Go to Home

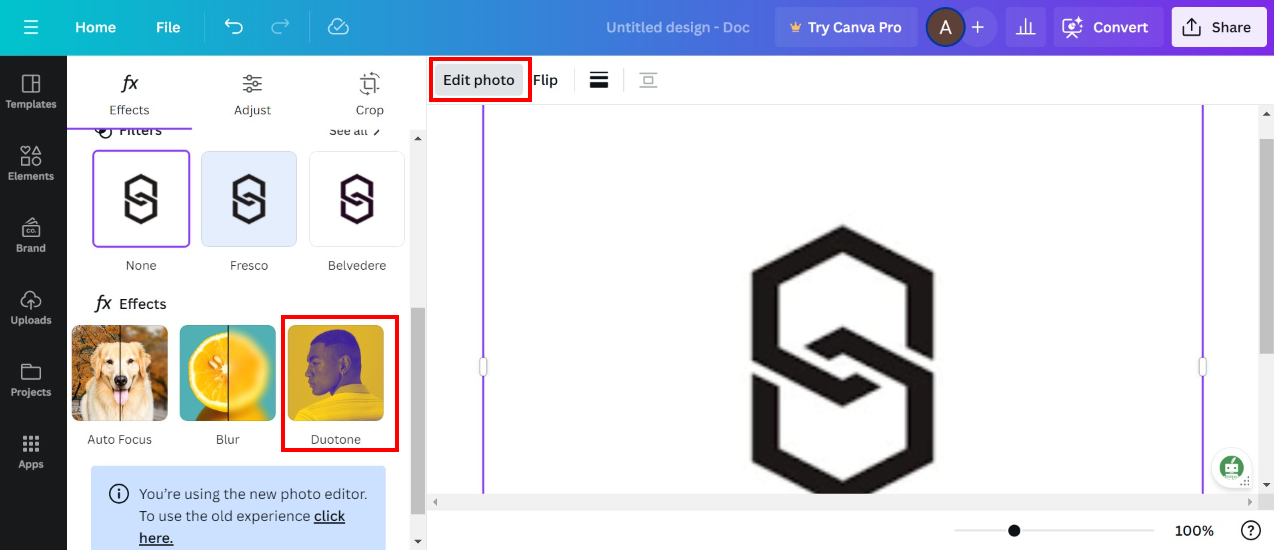pyautogui.click(x=95, y=27)
